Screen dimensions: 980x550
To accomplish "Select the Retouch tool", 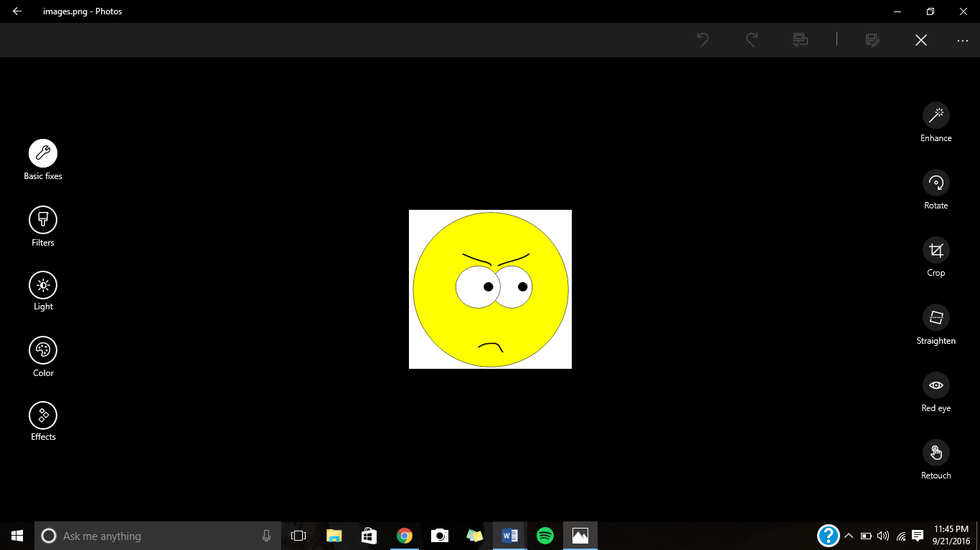I will (x=936, y=453).
